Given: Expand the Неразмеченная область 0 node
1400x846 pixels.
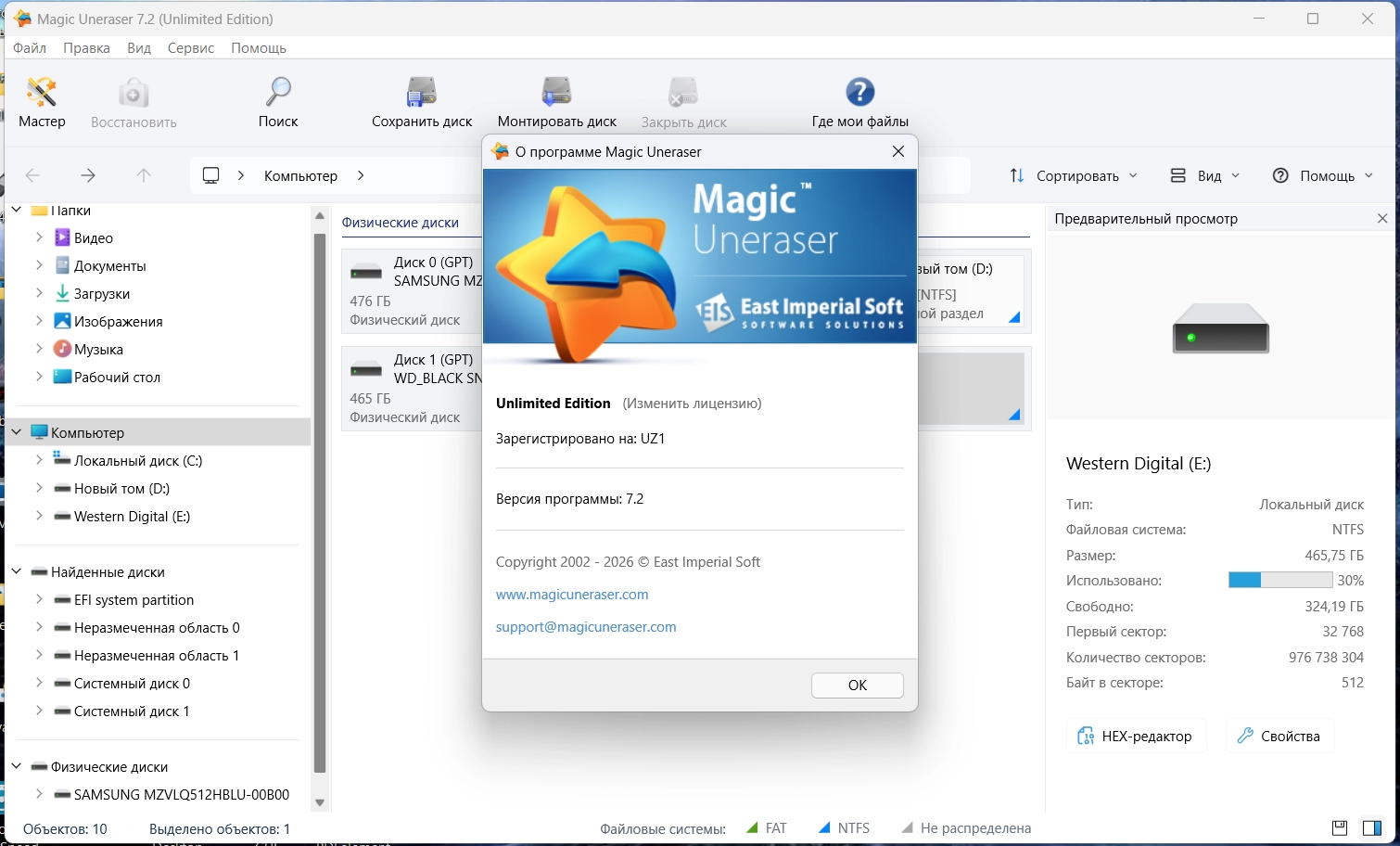Looking at the screenshot, I should [39, 627].
